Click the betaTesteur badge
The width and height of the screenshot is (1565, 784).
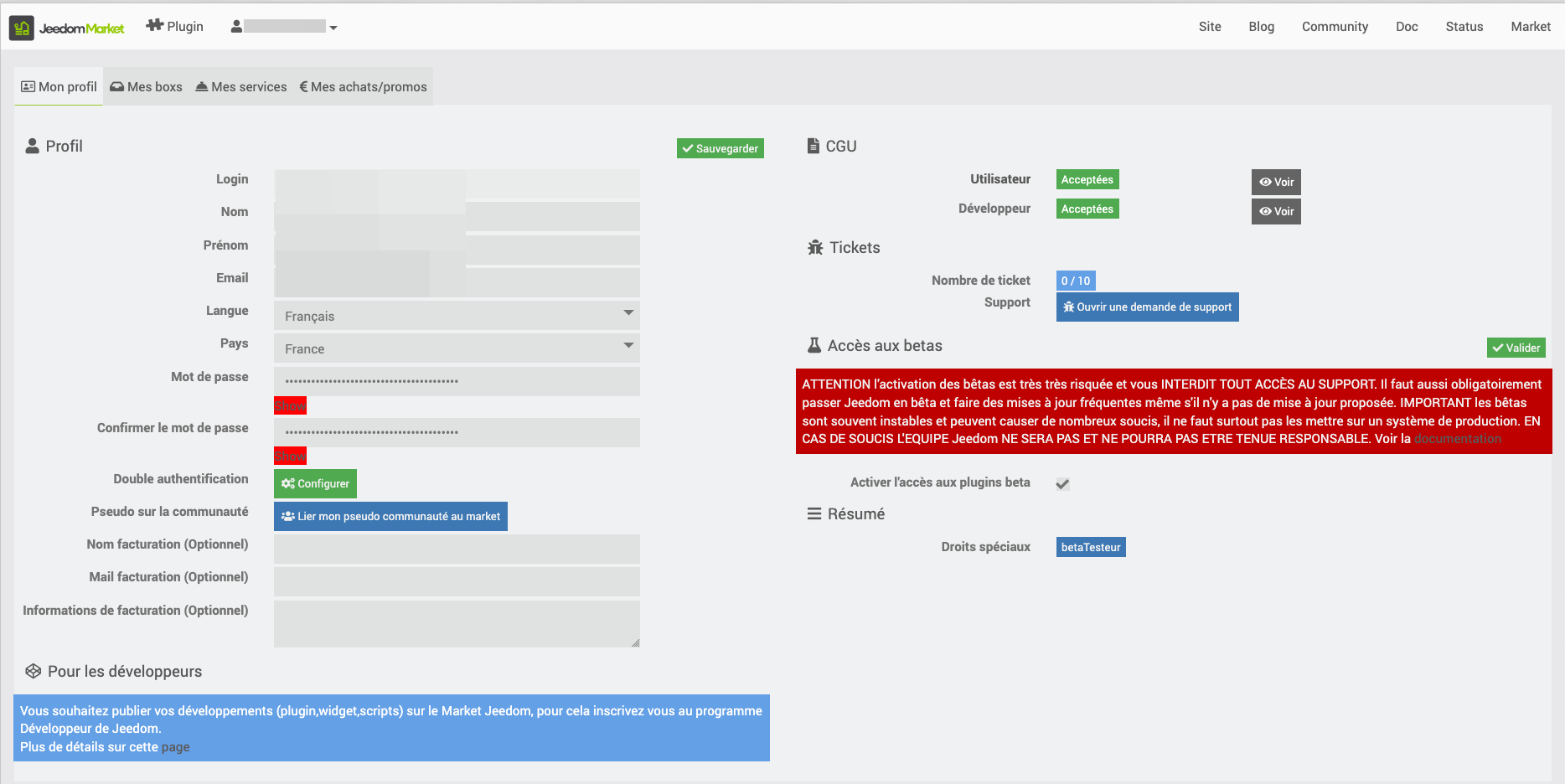[1091, 547]
